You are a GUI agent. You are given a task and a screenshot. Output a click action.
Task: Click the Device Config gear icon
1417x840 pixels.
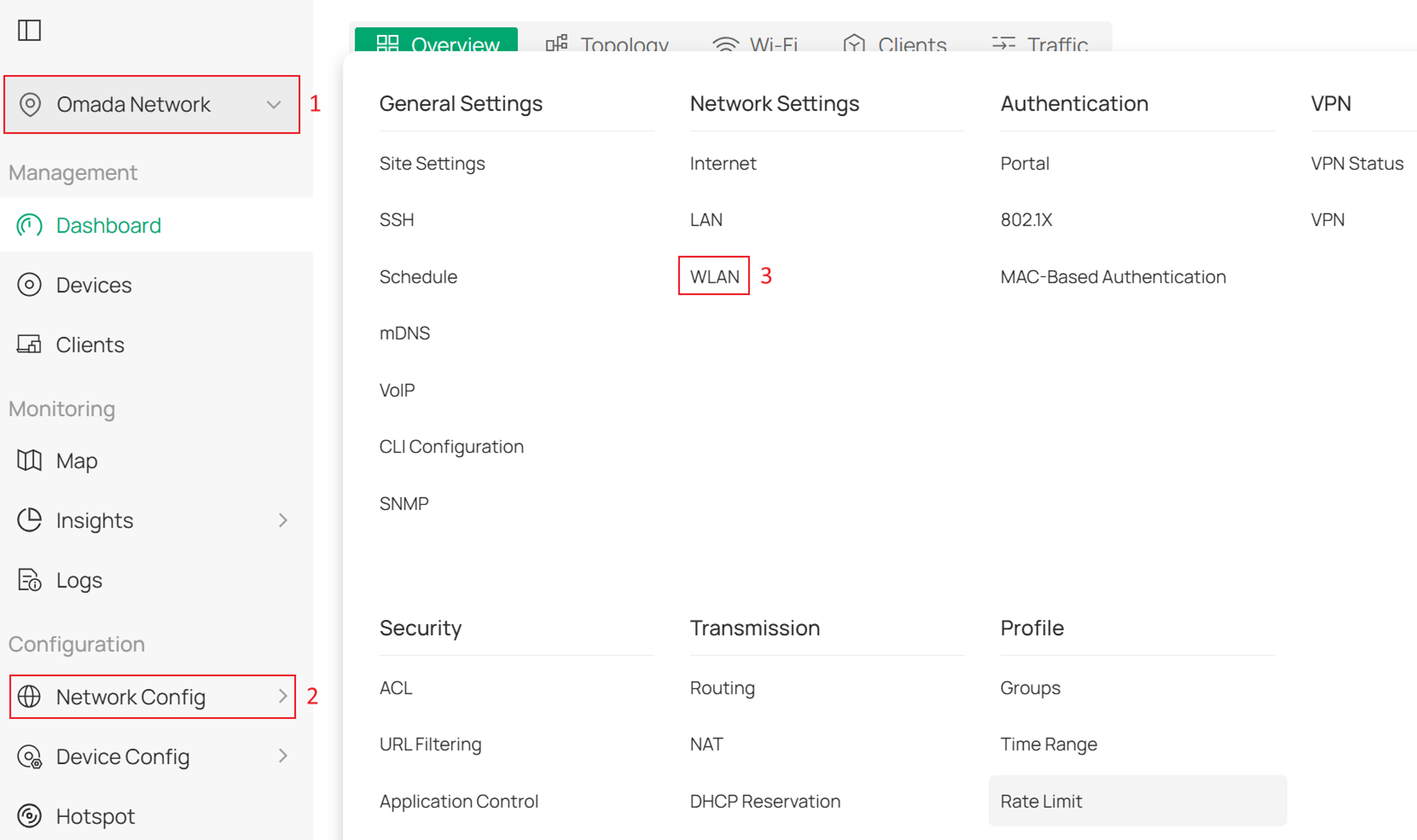(x=29, y=756)
